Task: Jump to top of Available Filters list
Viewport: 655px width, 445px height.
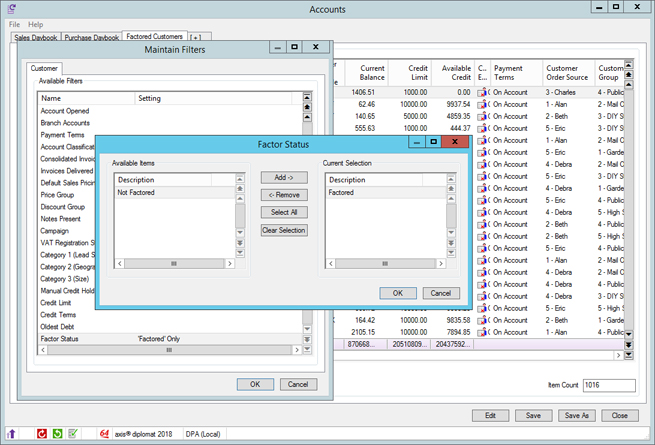Action: 307,97
